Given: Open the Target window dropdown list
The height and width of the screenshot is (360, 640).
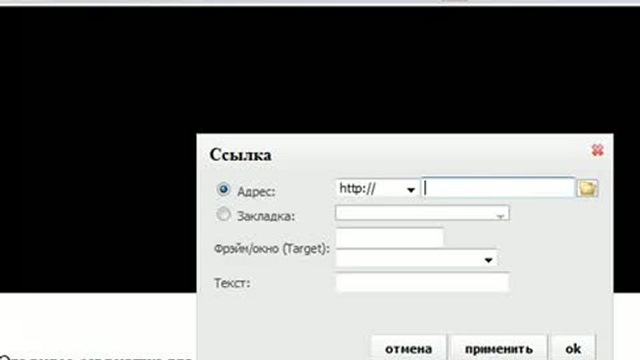Looking at the screenshot, I should tap(417, 259).
